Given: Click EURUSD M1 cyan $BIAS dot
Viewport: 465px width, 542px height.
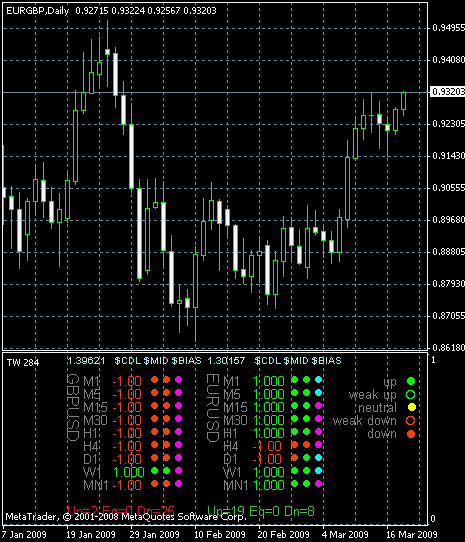Looking at the screenshot, I should coord(318,380).
